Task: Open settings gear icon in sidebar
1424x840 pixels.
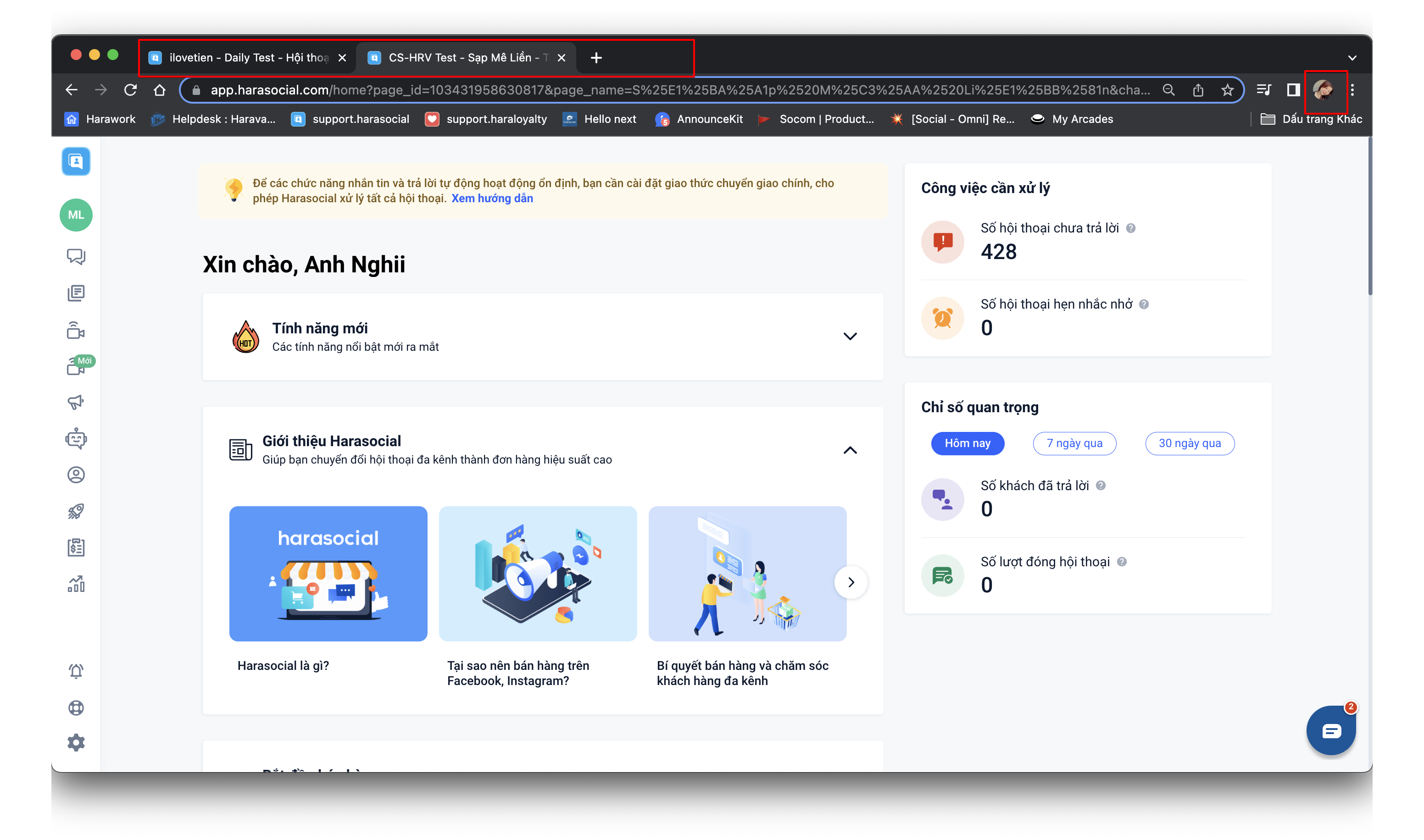Action: pos(76,743)
